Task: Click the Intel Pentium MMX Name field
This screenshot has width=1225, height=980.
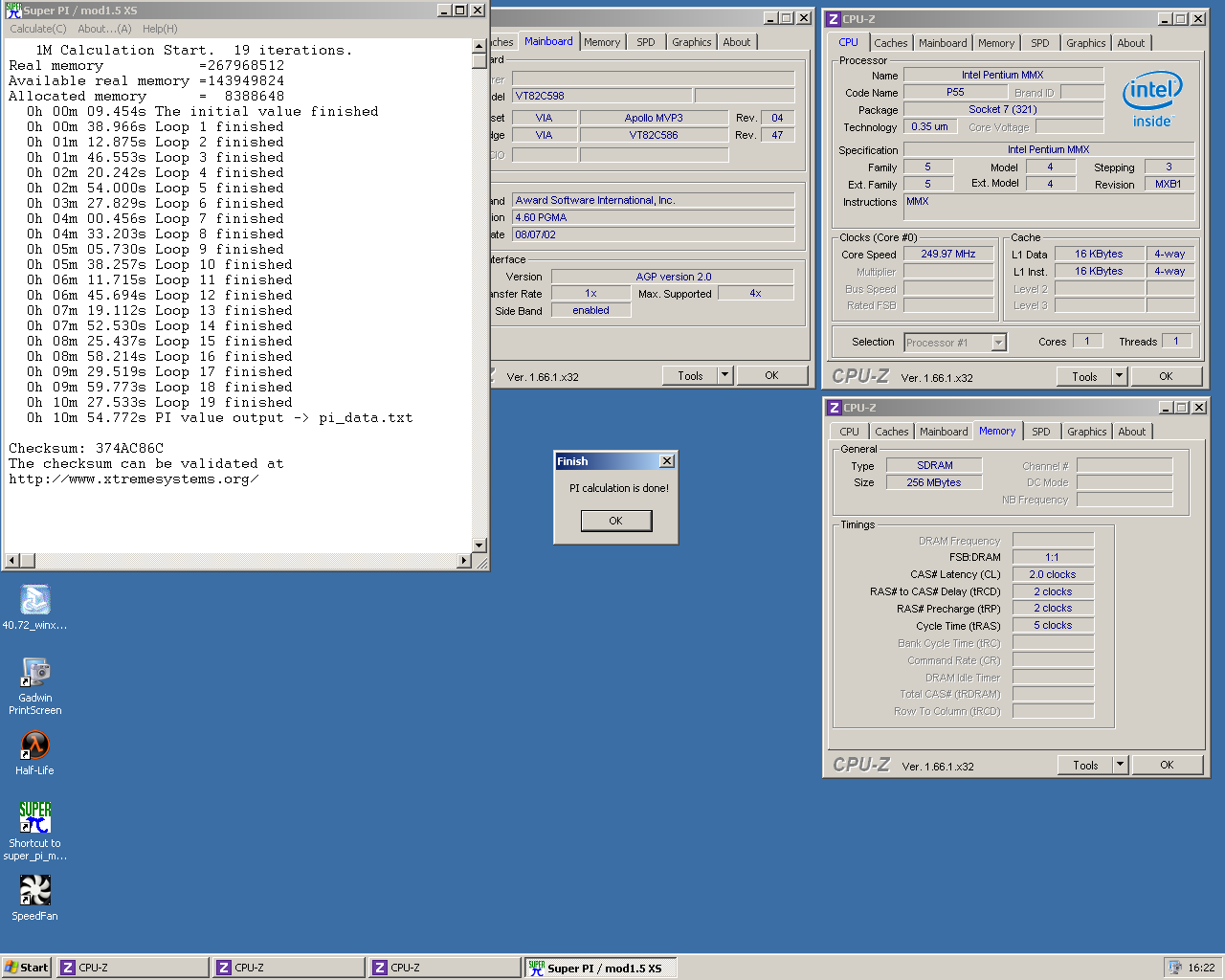Action: [1003, 75]
